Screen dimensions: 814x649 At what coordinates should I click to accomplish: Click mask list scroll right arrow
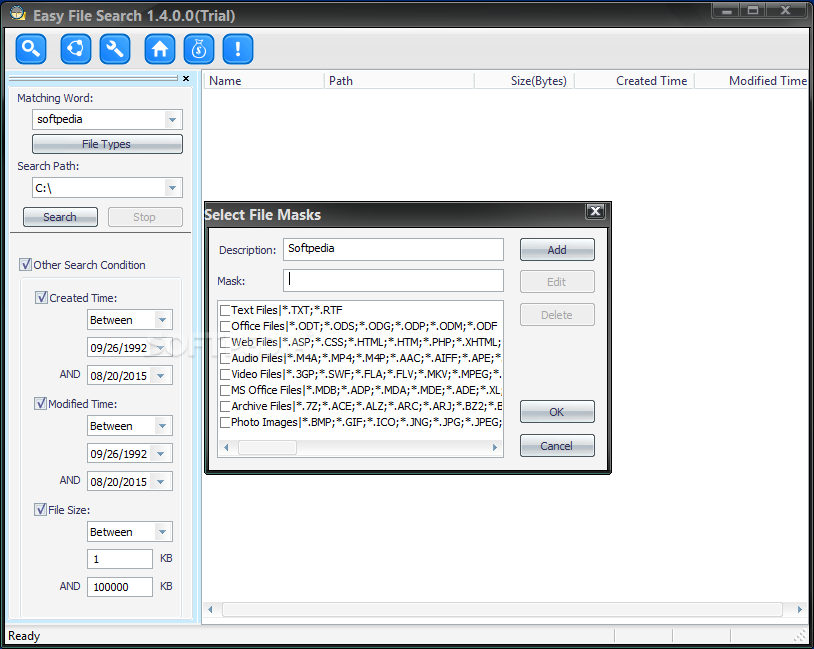pos(495,448)
